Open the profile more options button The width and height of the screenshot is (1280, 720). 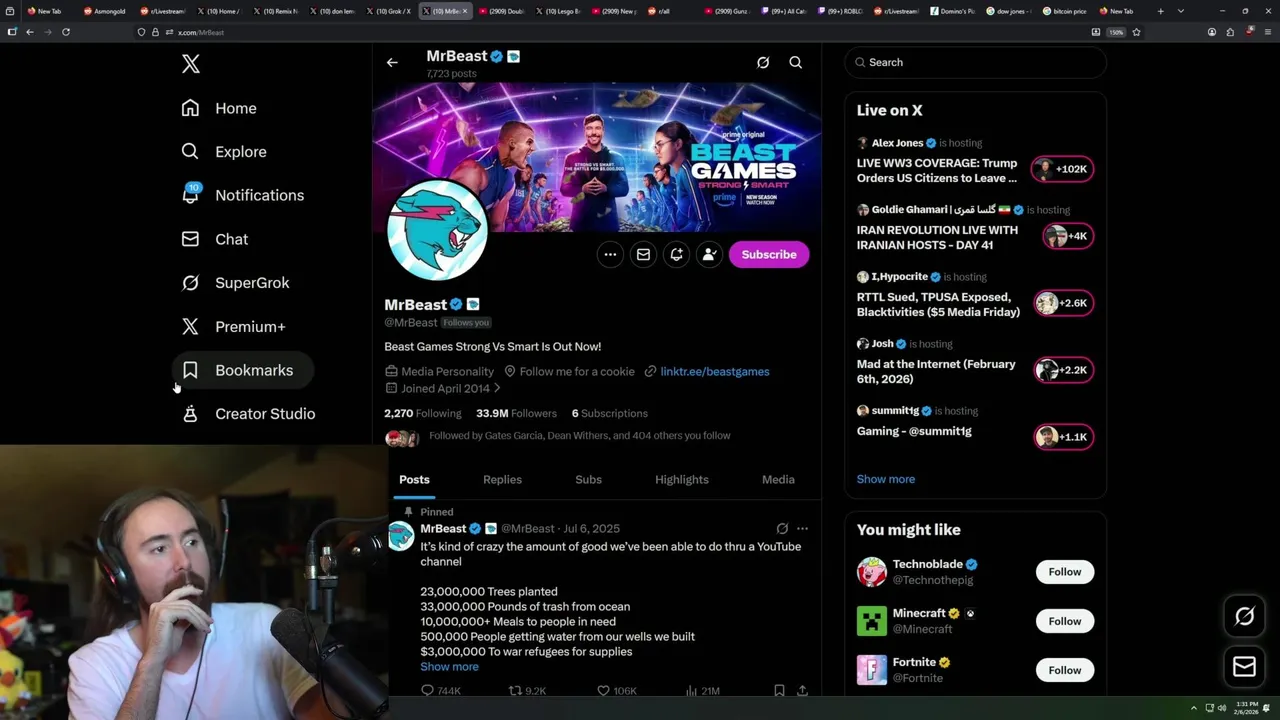tap(610, 254)
